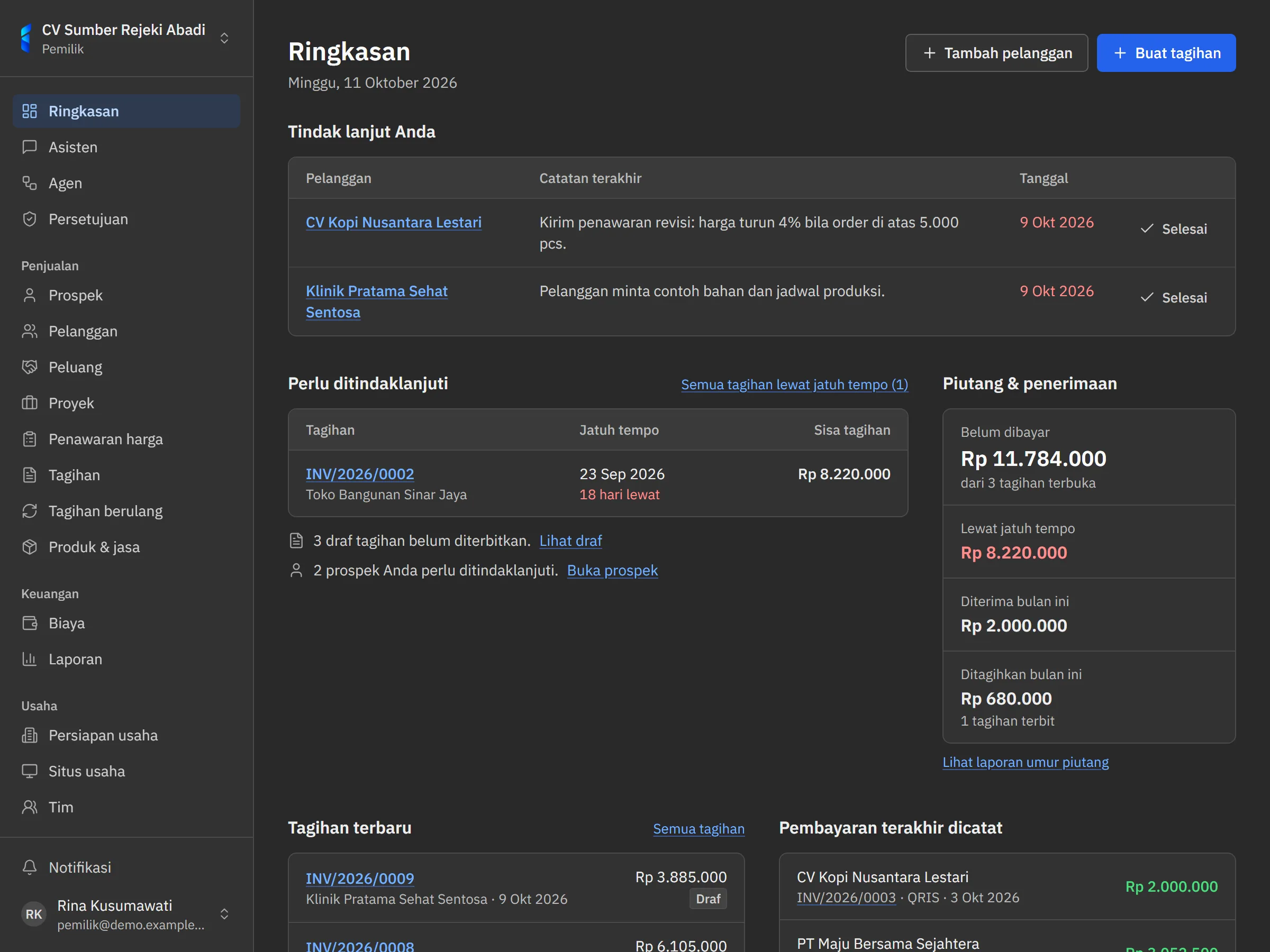Open INV/2026/0003 payment invoice link
The image size is (1270, 952).
coord(846,898)
